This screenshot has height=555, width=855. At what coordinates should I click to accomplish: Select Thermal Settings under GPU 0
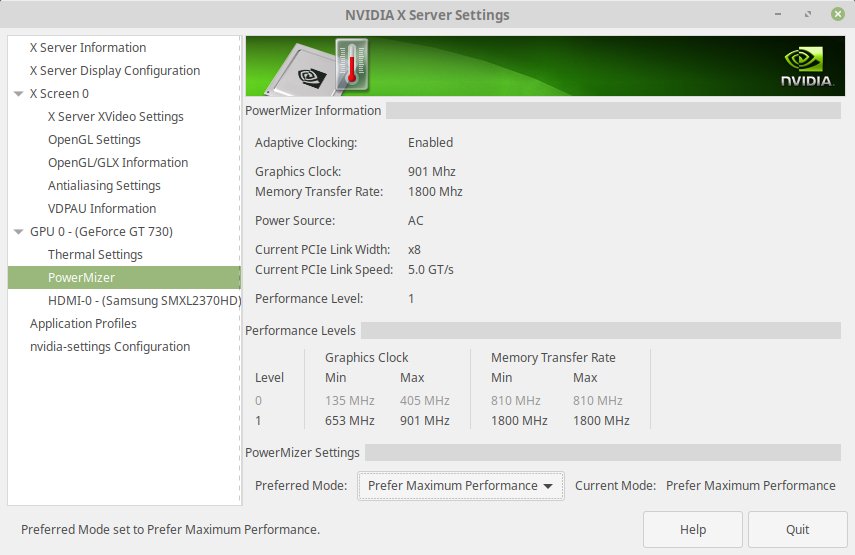tap(95, 255)
